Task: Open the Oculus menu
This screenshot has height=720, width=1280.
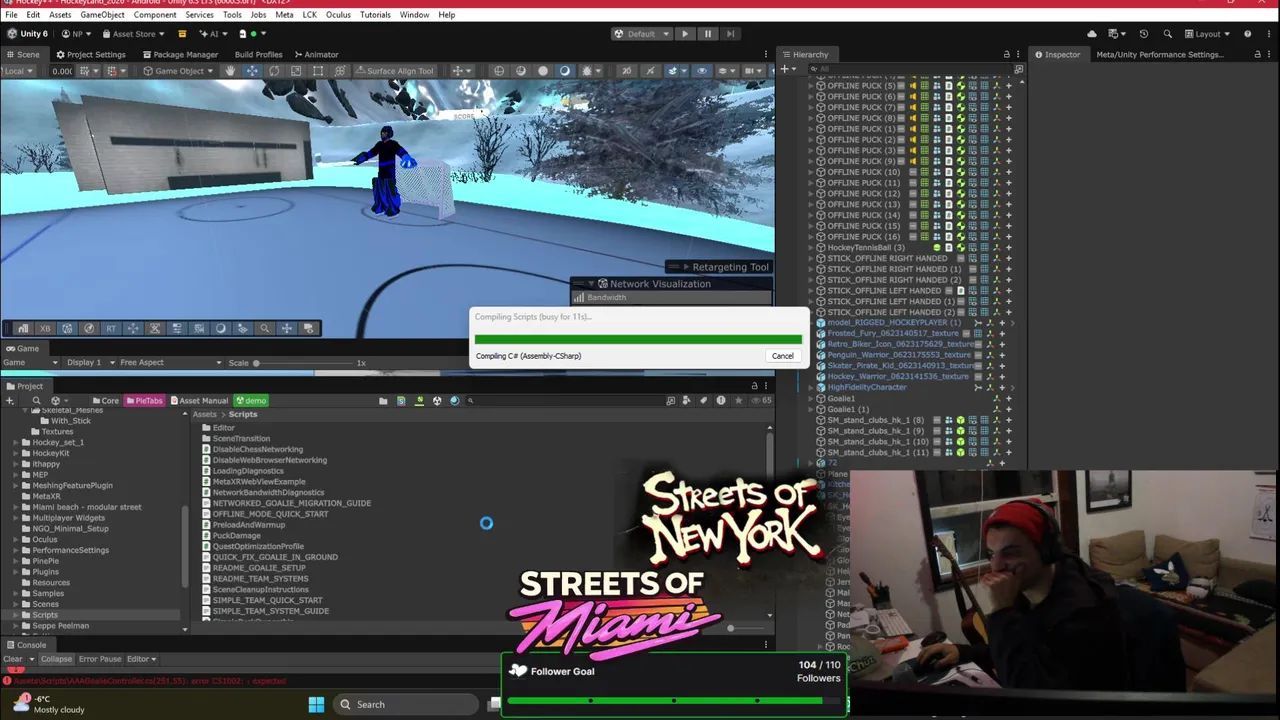Action: [x=338, y=15]
